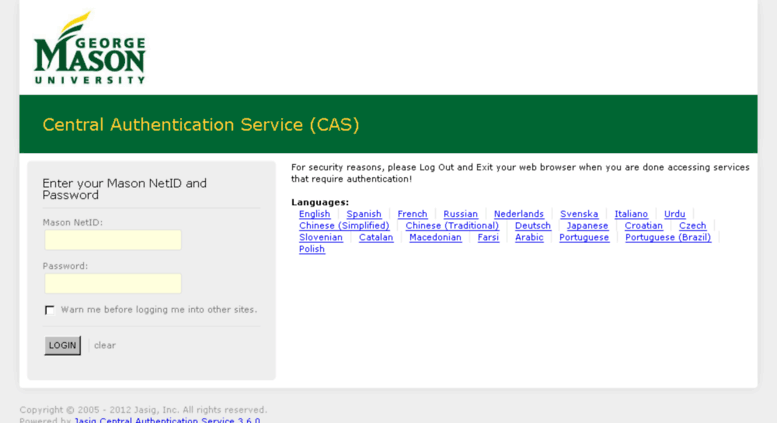Select the Russian language link
The image size is (777, 423).
(x=461, y=214)
